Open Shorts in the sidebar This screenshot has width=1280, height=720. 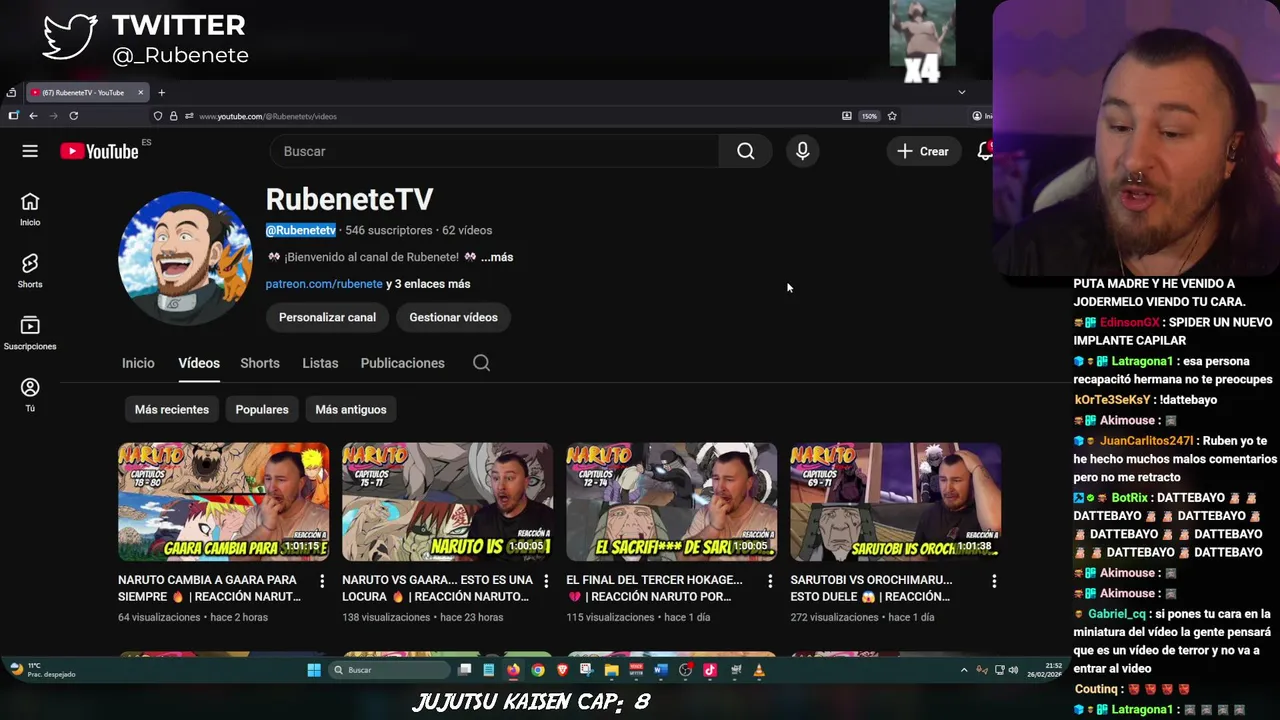[30, 271]
